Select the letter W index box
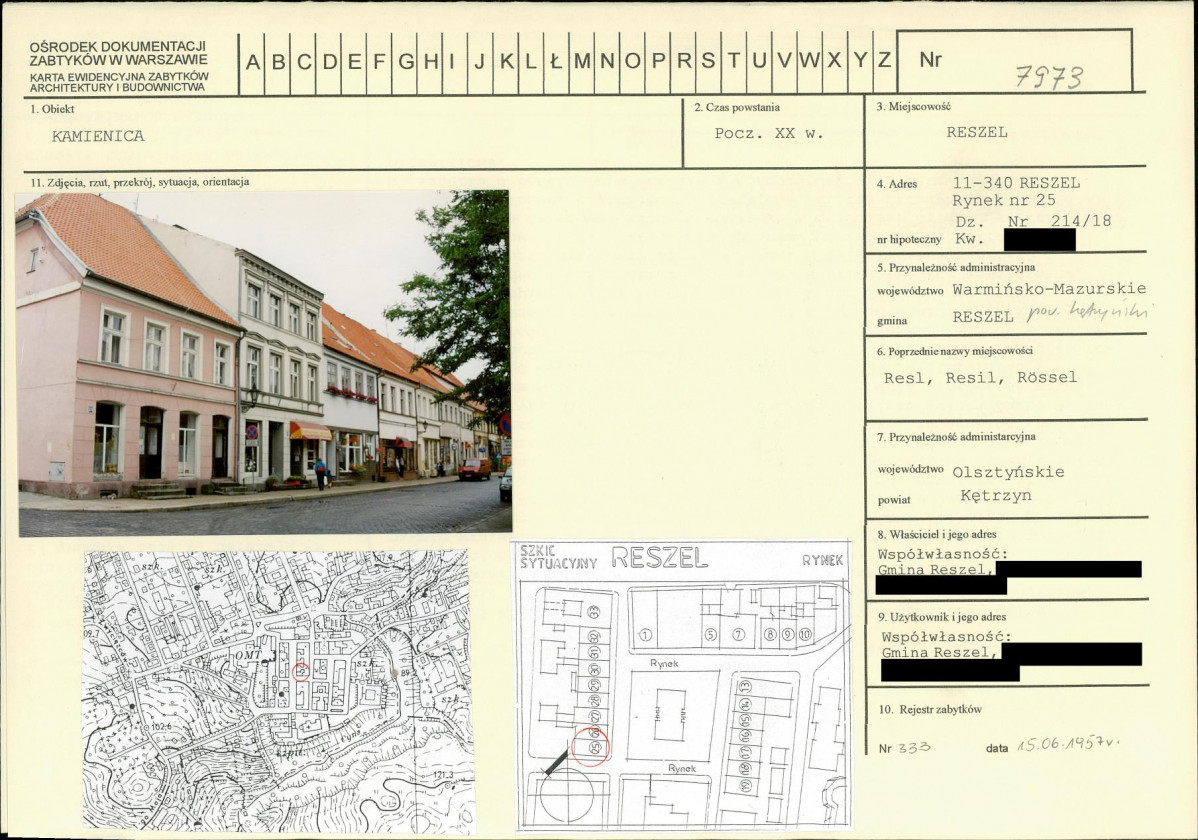The width and height of the screenshot is (1198, 840). pyautogui.click(x=809, y=63)
